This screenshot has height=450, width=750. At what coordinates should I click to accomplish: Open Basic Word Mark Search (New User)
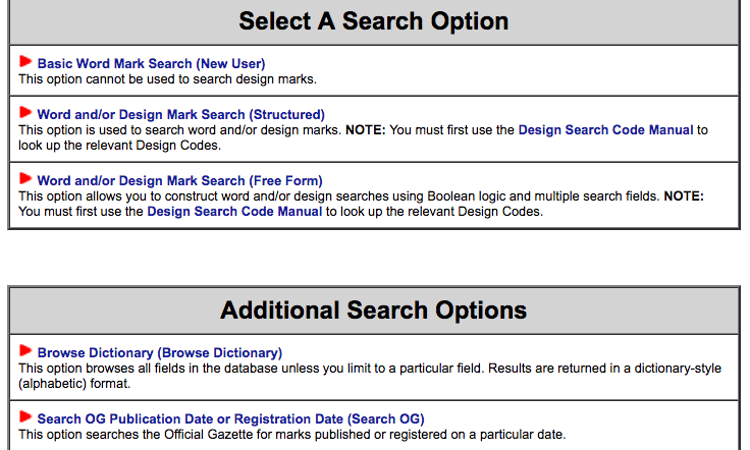[151, 64]
